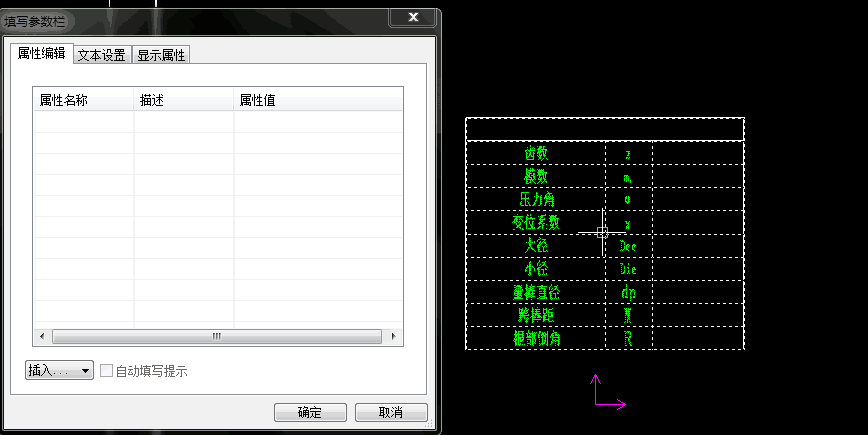This screenshot has width=868, height=435.
Task: Confirm with the 确定 button
Action: click(310, 412)
